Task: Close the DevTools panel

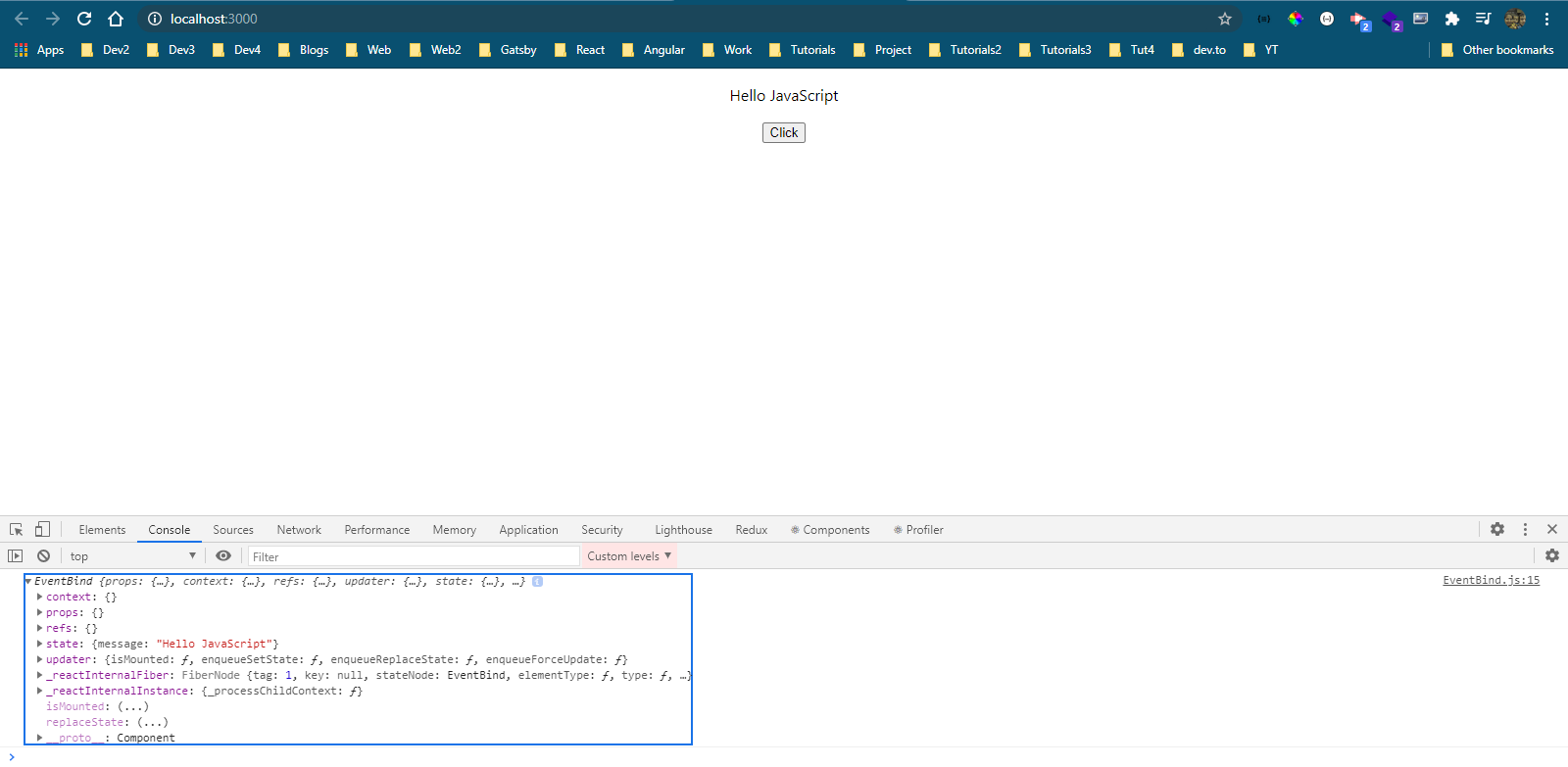Action: (x=1552, y=529)
